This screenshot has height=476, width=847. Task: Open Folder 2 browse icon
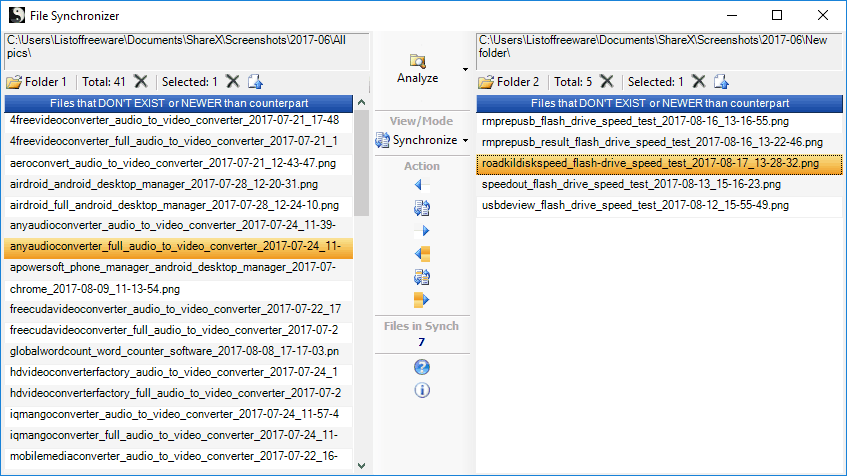pyautogui.click(x=486, y=82)
